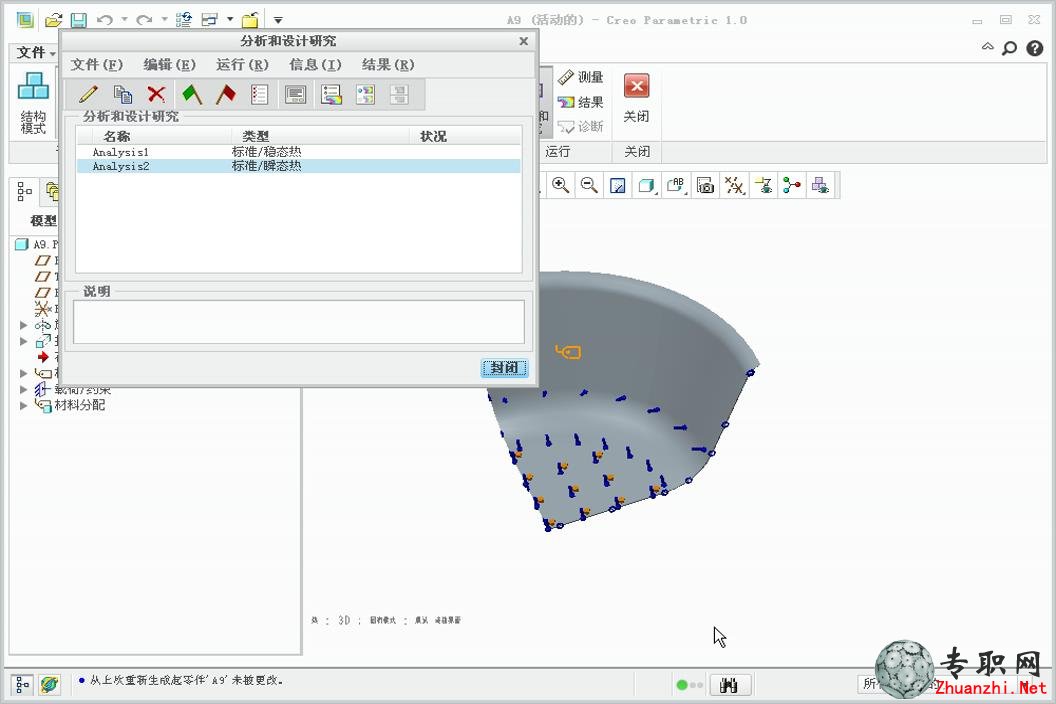This screenshot has width=1056, height=704.
Task: Open the customize quick access toolbar dropdown
Action: (x=278, y=21)
